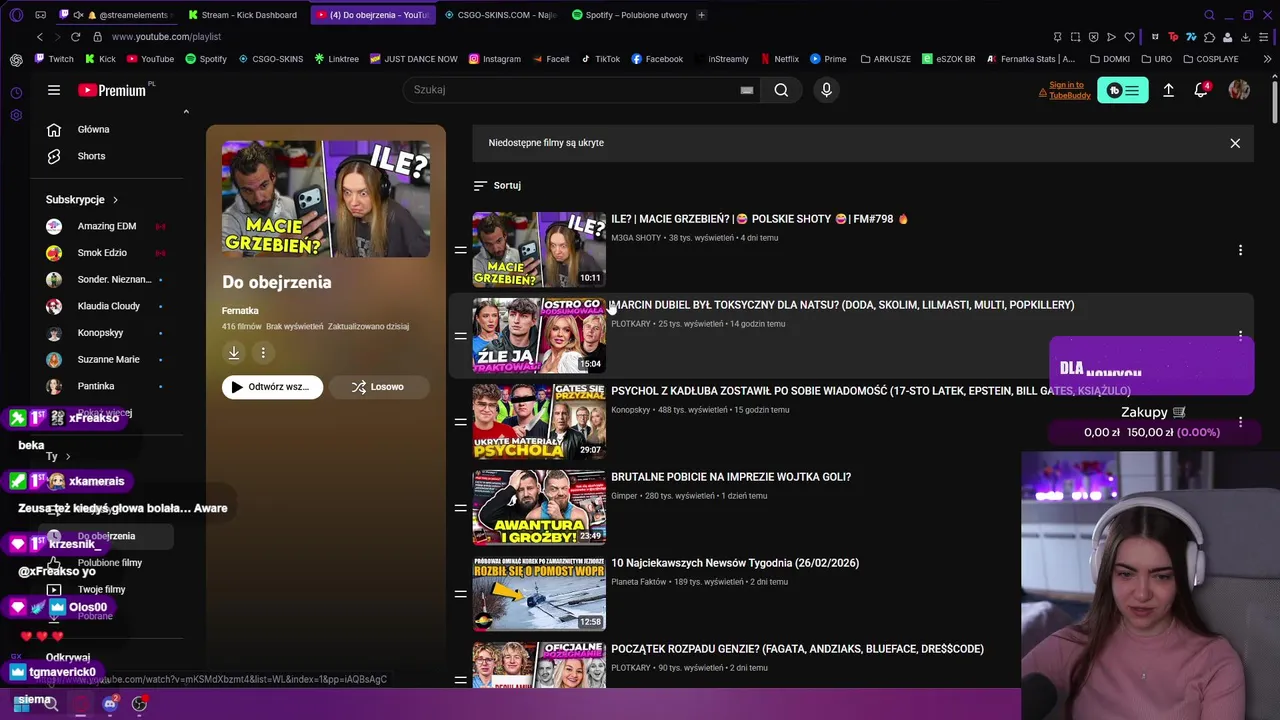The height and width of the screenshot is (720, 1280).
Task: Open more options for the playlist
Action: (263, 352)
